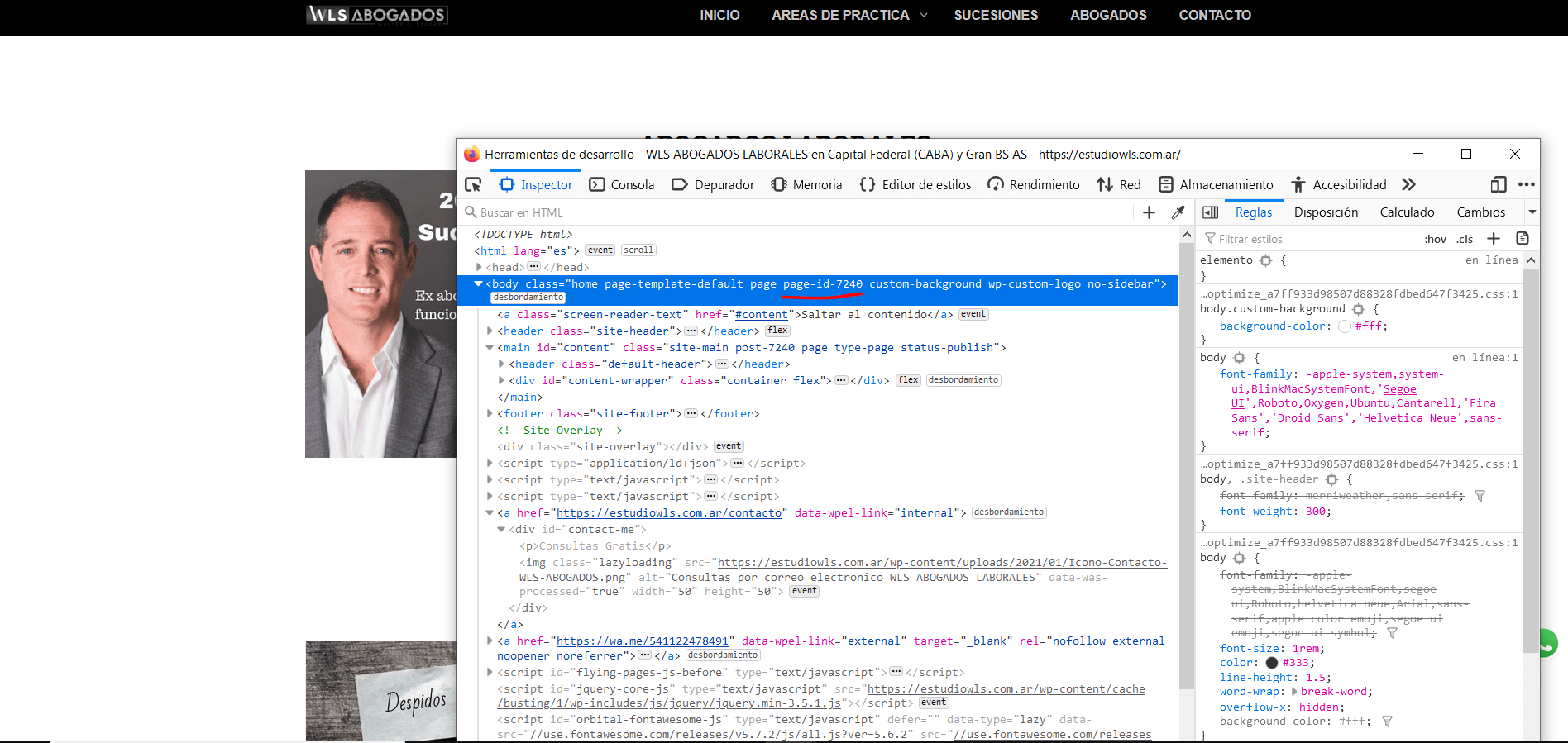
Task: Open the #333 color swatch
Action: pos(1272,663)
